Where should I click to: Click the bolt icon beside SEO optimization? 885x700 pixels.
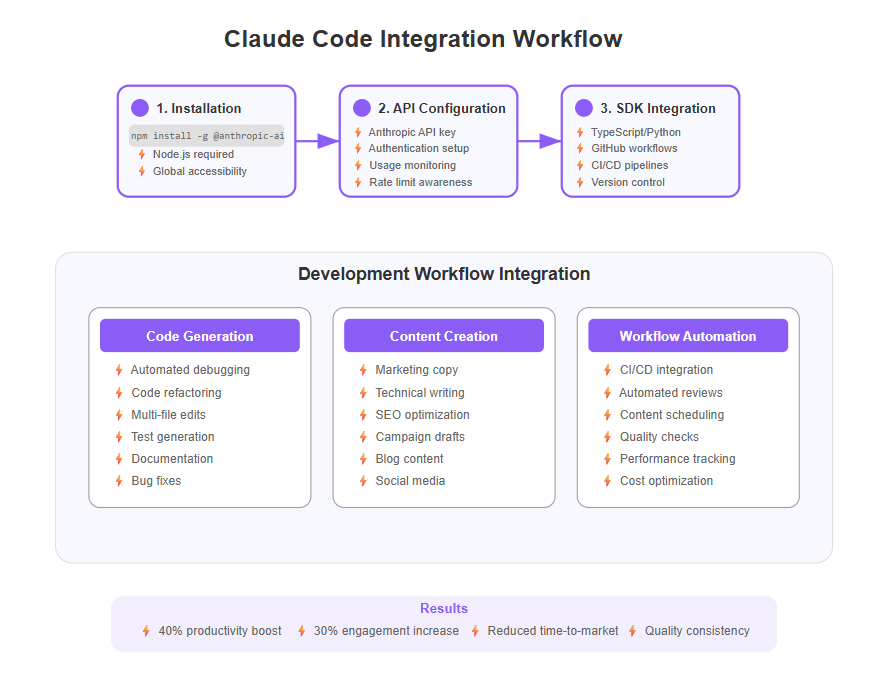click(363, 415)
